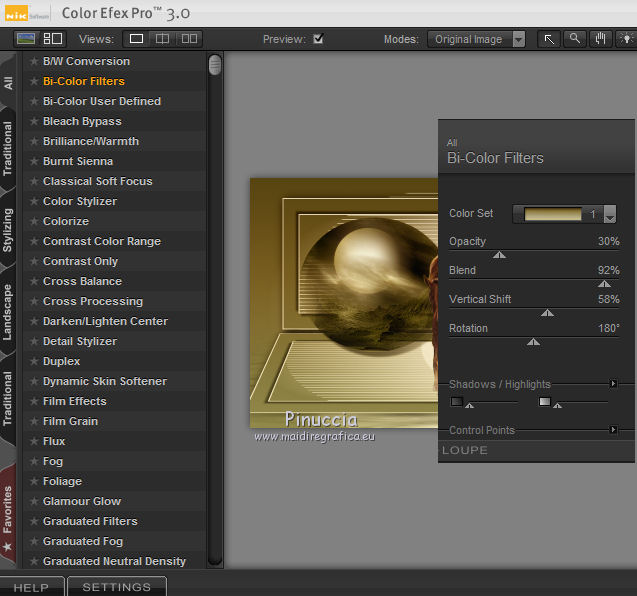Switch to side-by-side preview view
The image size is (637, 596).
[188, 39]
